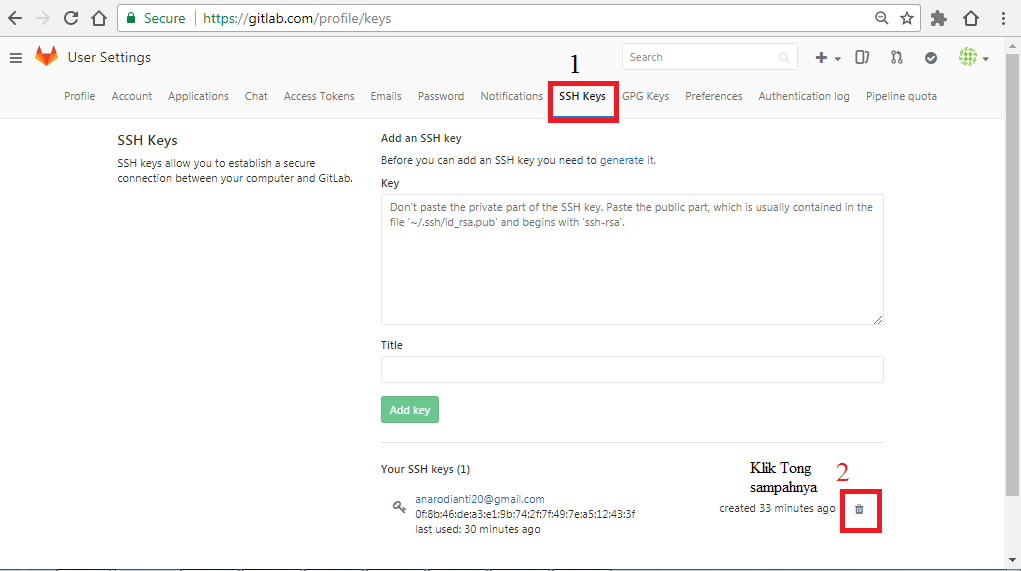The image size is (1021, 571).
Task: Open the Pipeline quota tab
Action: click(901, 96)
